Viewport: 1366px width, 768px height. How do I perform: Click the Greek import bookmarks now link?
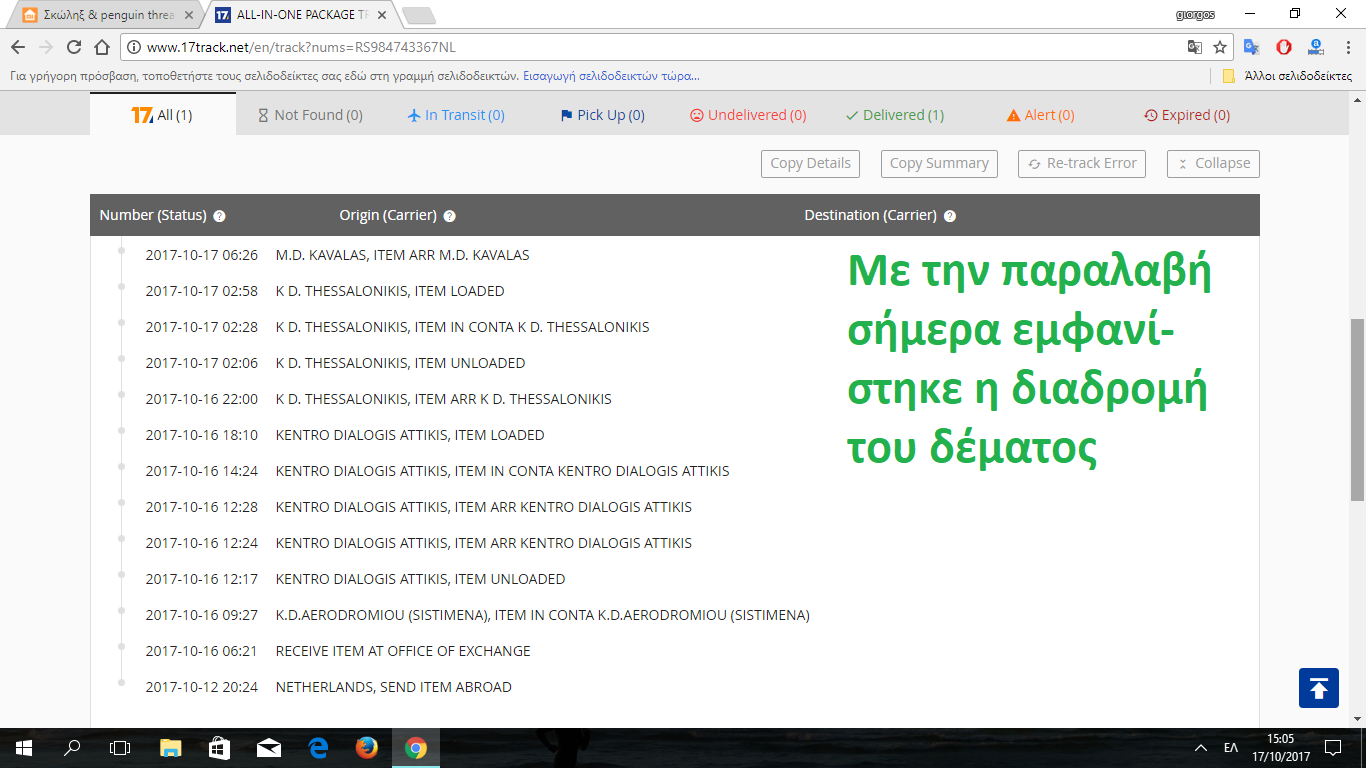coord(611,76)
